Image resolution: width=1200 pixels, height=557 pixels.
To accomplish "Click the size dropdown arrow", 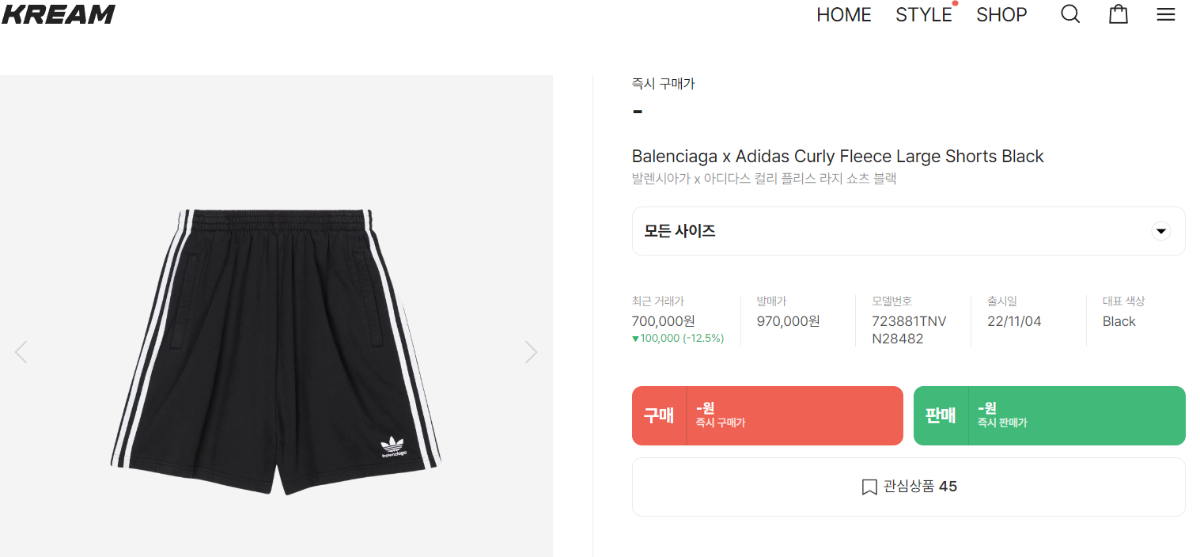I will (1161, 231).
